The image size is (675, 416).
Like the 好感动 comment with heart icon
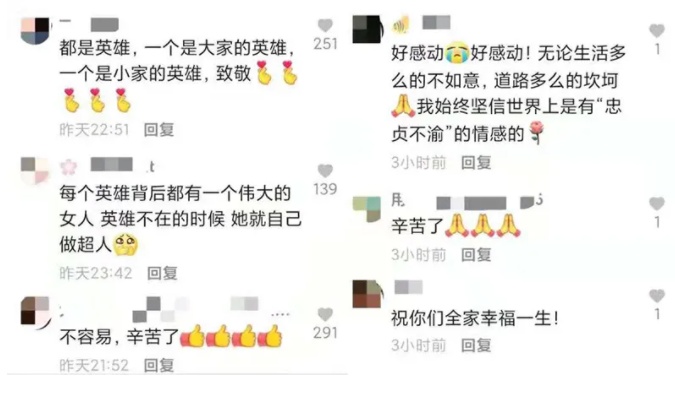(x=657, y=31)
